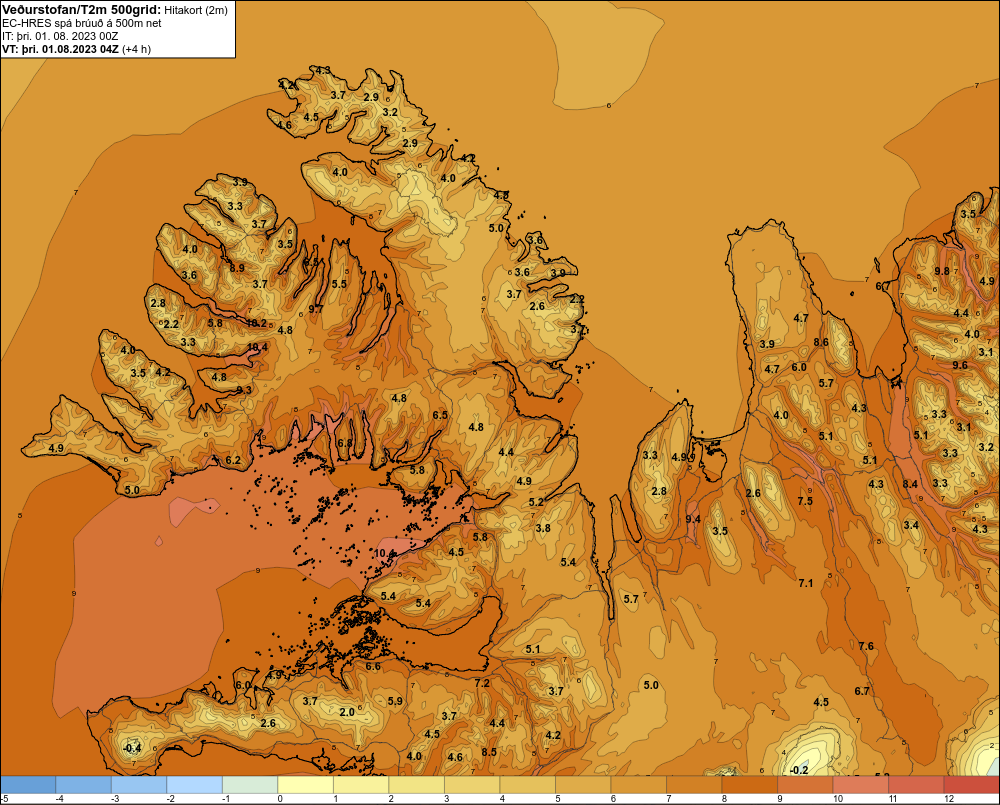Click the temperature value '9.4'
The image size is (1000, 805).
[693, 519]
